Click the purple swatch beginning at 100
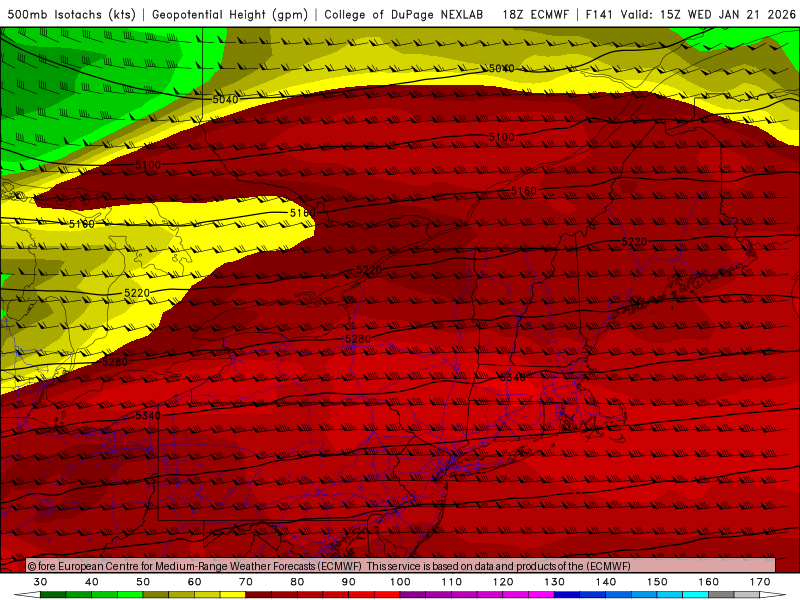This screenshot has height=600, width=800. click(413, 595)
